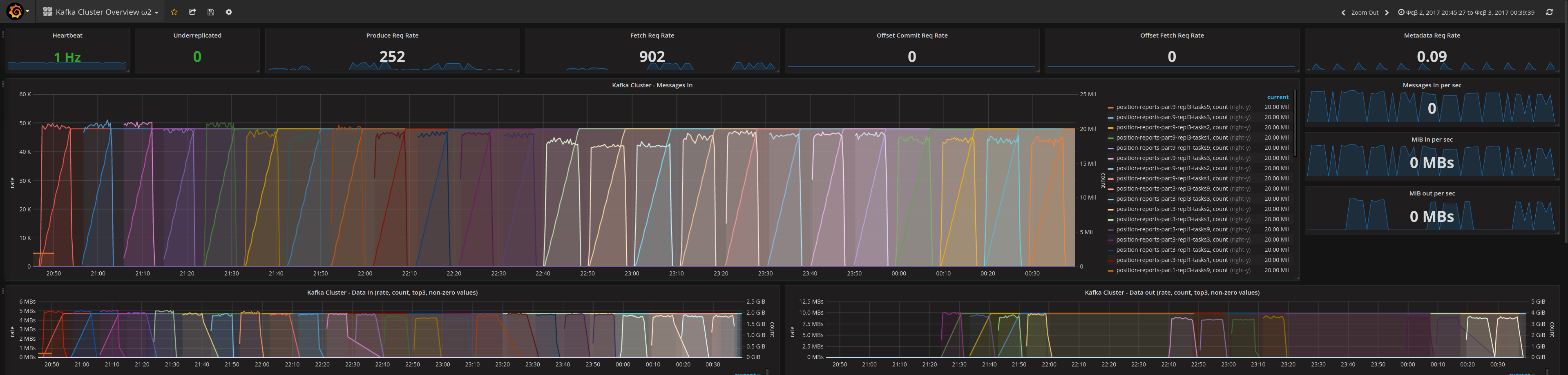The width and height of the screenshot is (1568, 375).
Task: Click the MiB out per sec title
Action: 1432,193
